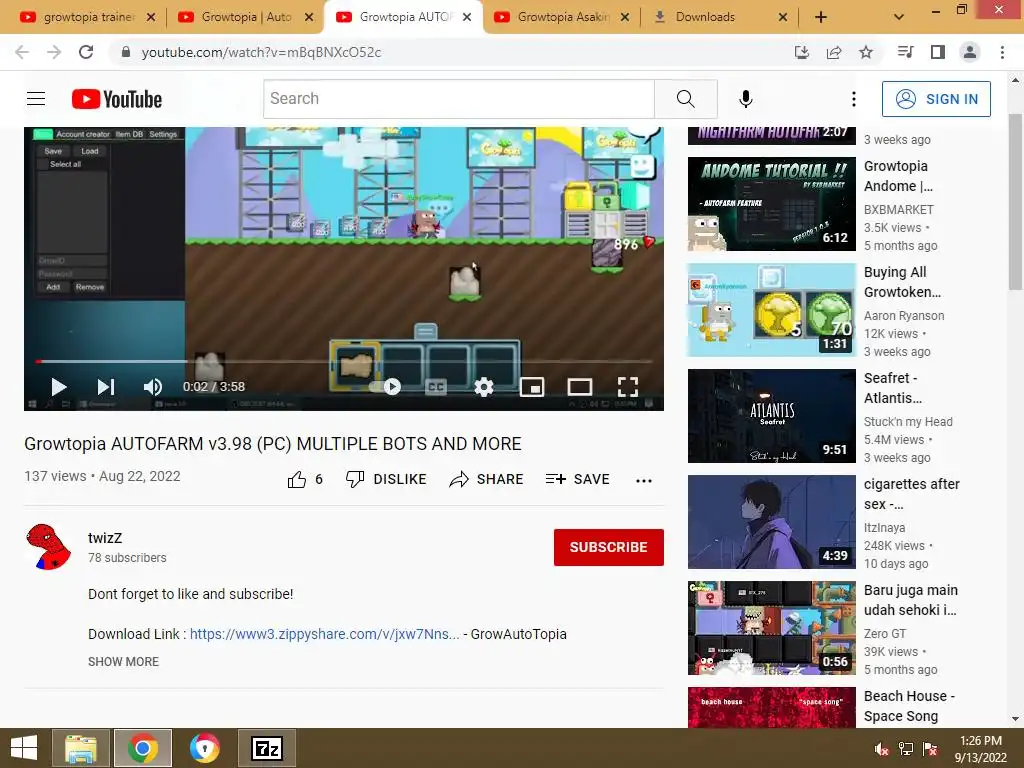1024x768 pixels.
Task: Click the SIGN IN button
Action: [936, 99]
